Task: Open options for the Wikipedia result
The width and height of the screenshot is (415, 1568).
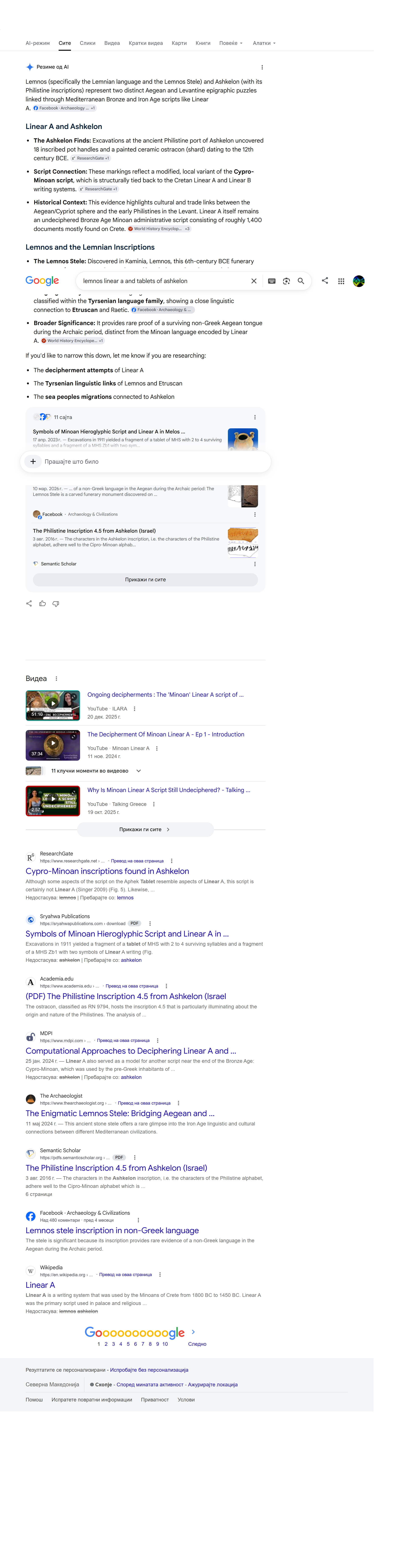Action: click(x=160, y=1275)
